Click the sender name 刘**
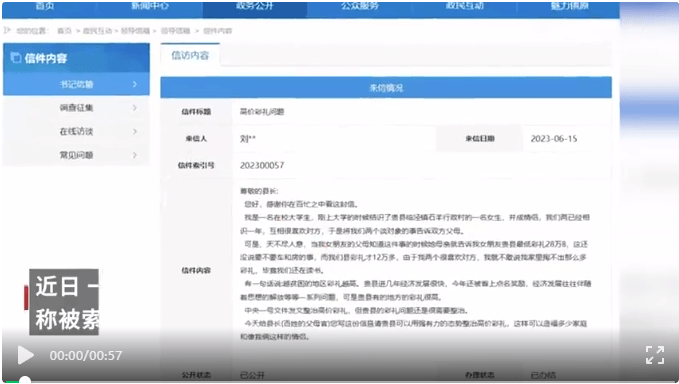This screenshot has height=384, width=679. (x=248, y=139)
